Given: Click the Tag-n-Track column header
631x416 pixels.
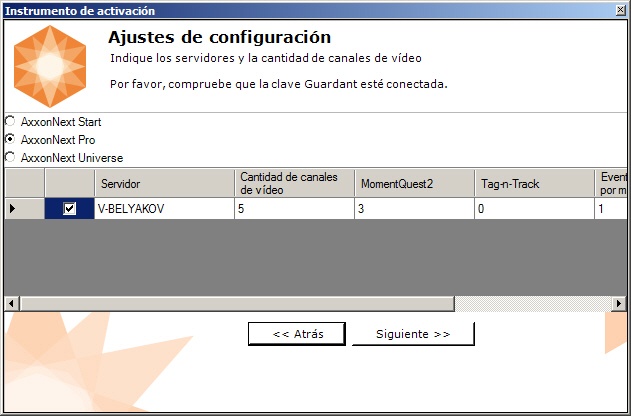Looking at the screenshot, I should (x=534, y=183).
